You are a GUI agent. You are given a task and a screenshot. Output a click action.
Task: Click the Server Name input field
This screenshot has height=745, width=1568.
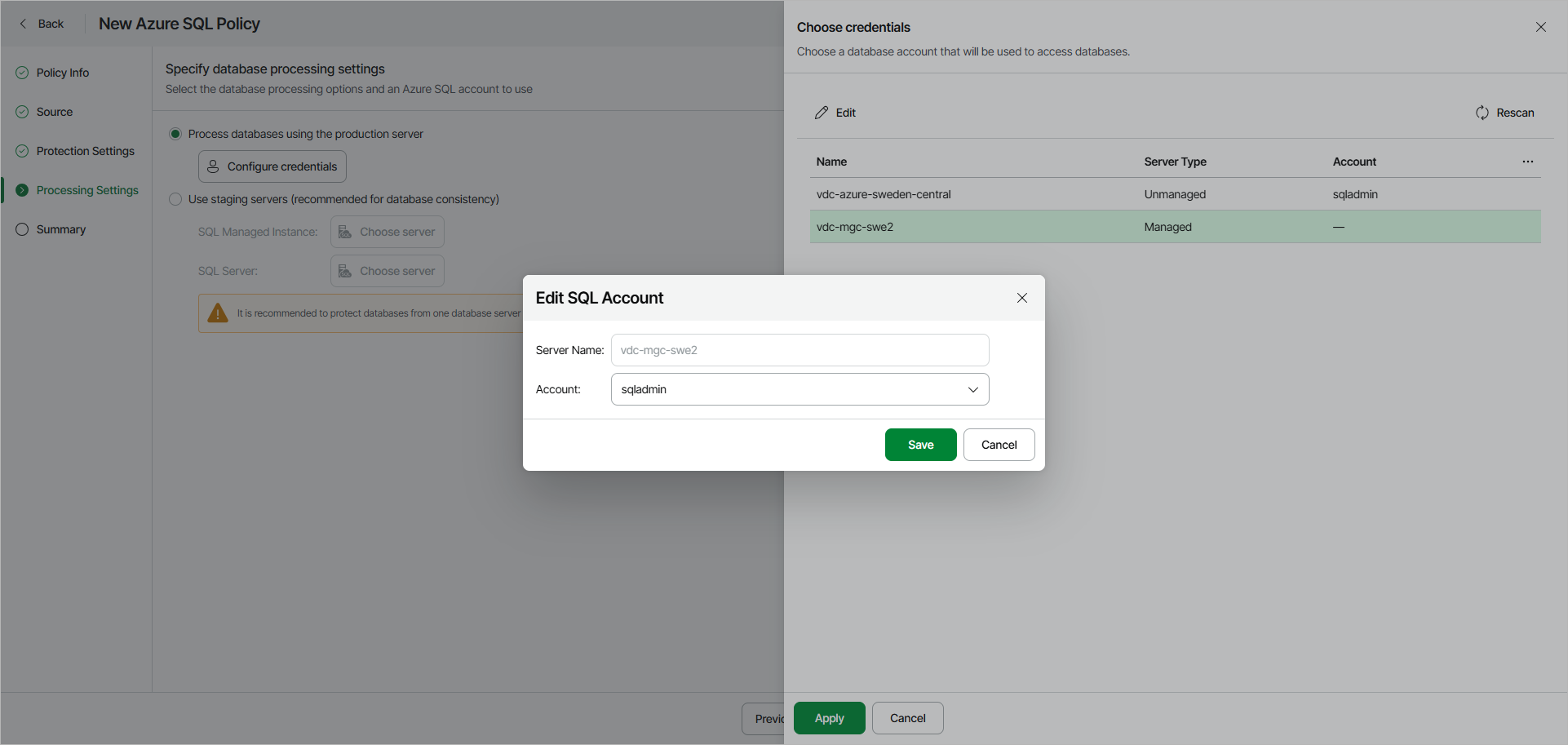(799, 349)
